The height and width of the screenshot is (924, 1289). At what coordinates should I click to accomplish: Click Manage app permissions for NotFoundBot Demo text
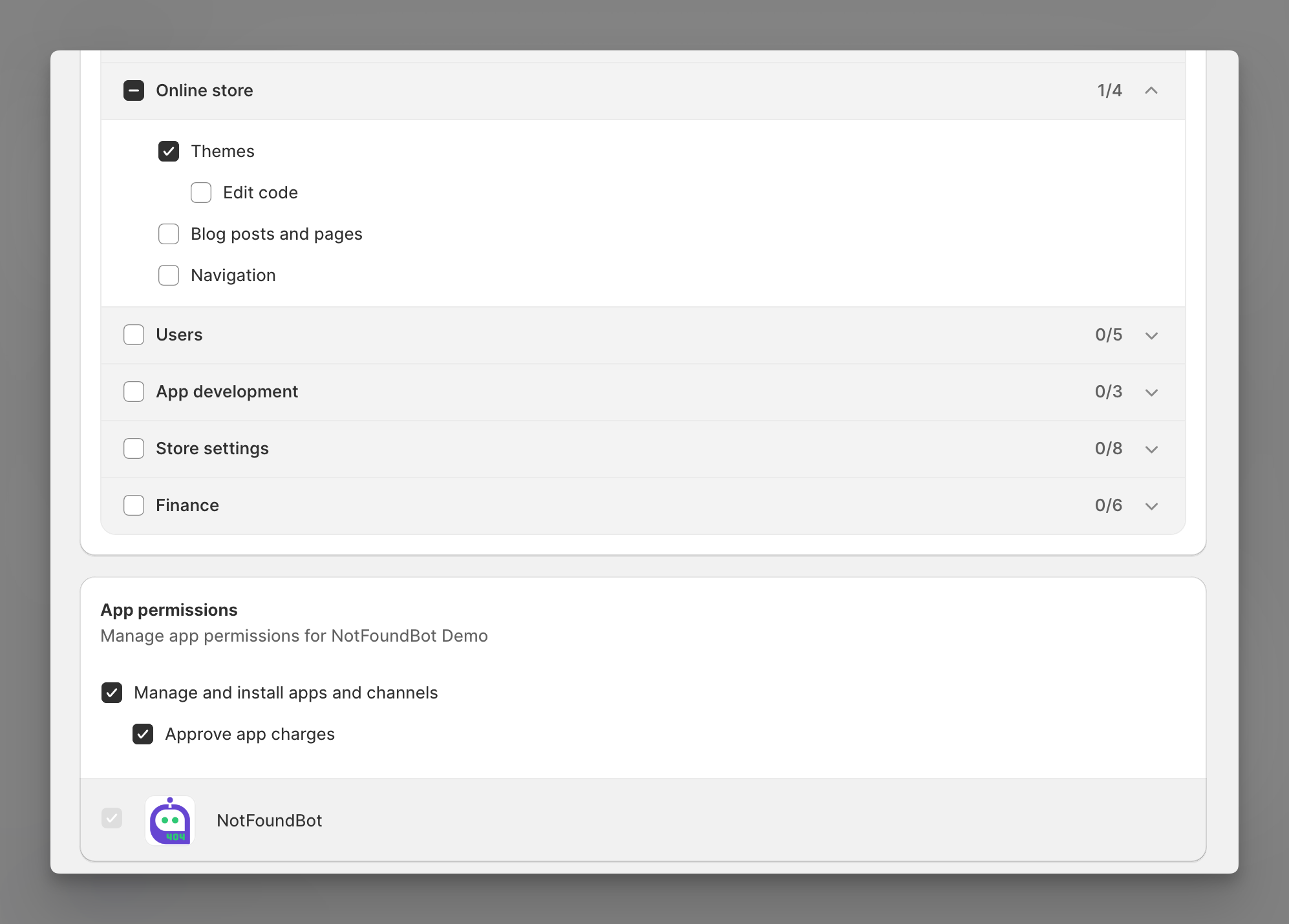[294, 636]
